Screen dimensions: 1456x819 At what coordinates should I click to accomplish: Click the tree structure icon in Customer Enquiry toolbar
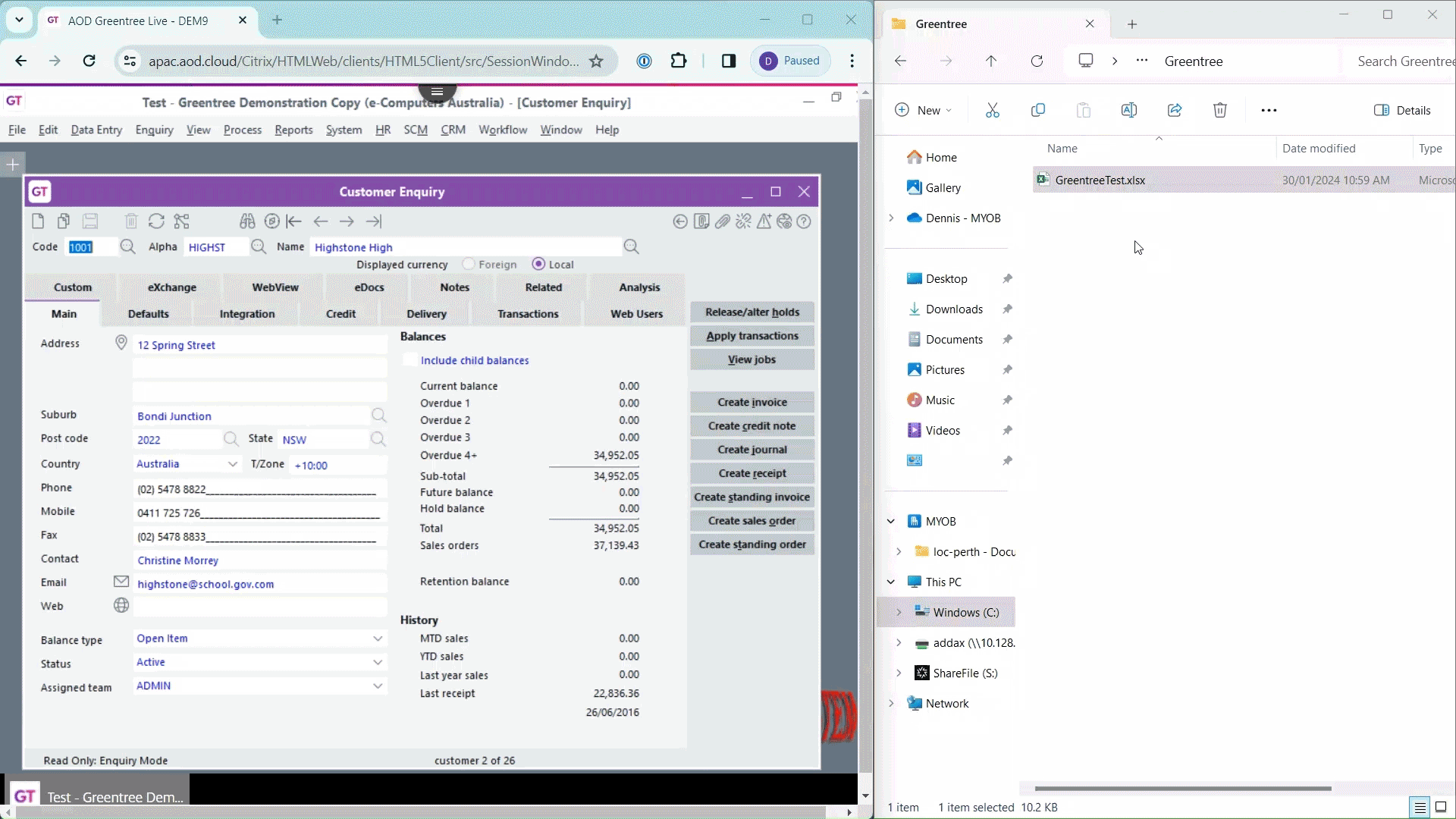182,221
